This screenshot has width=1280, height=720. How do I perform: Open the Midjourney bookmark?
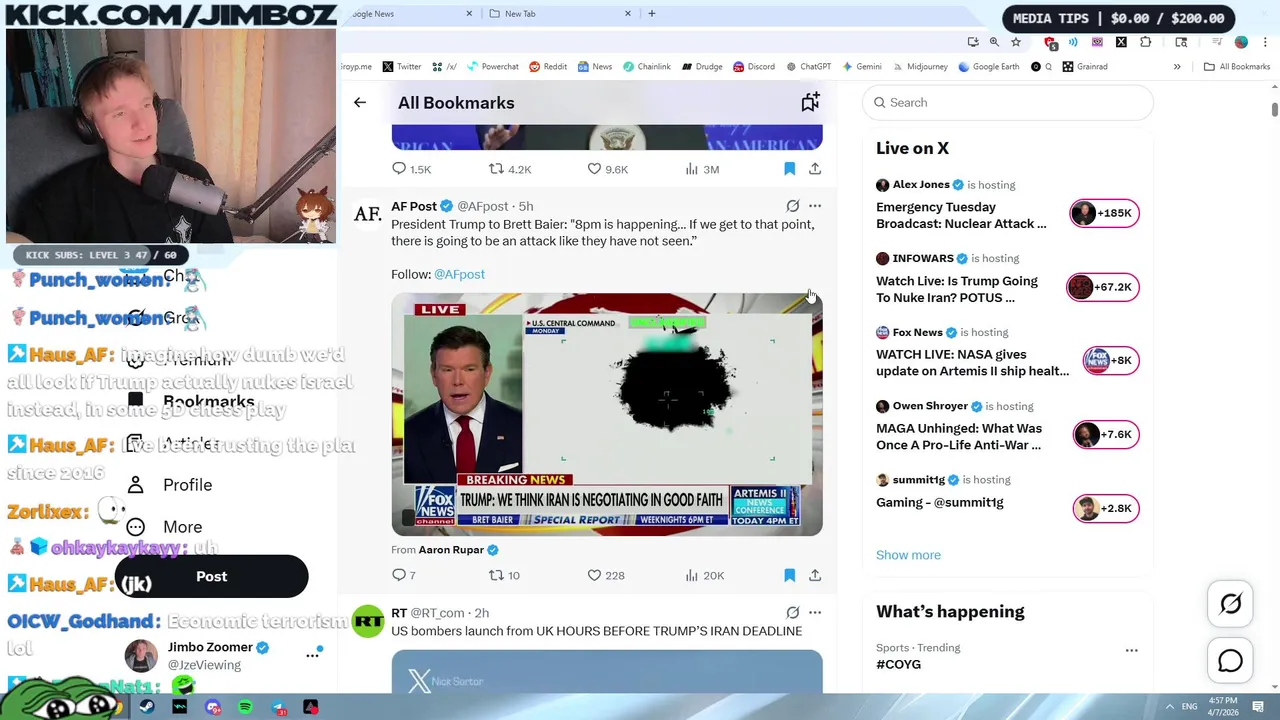pyautogui.click(x=920, y=67)
